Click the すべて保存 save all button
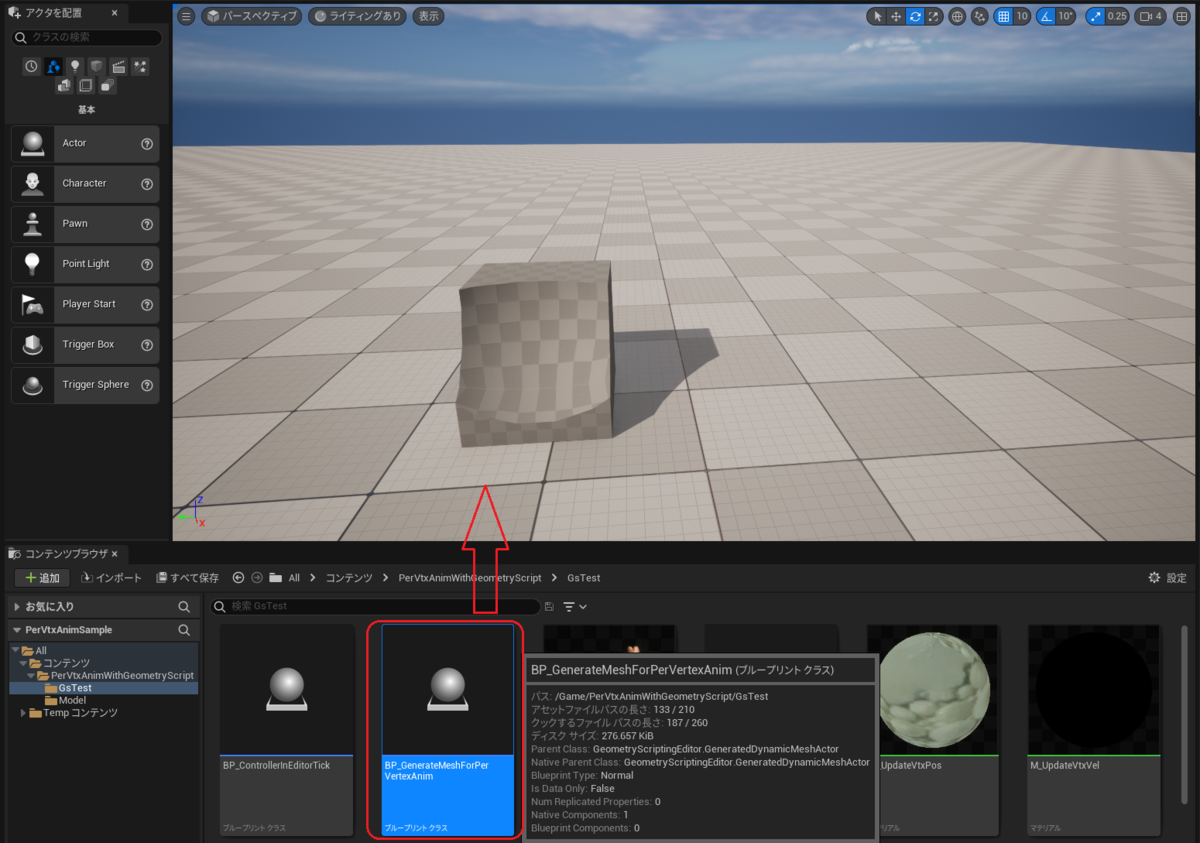1200x843 pixels. tap(186, 577)
